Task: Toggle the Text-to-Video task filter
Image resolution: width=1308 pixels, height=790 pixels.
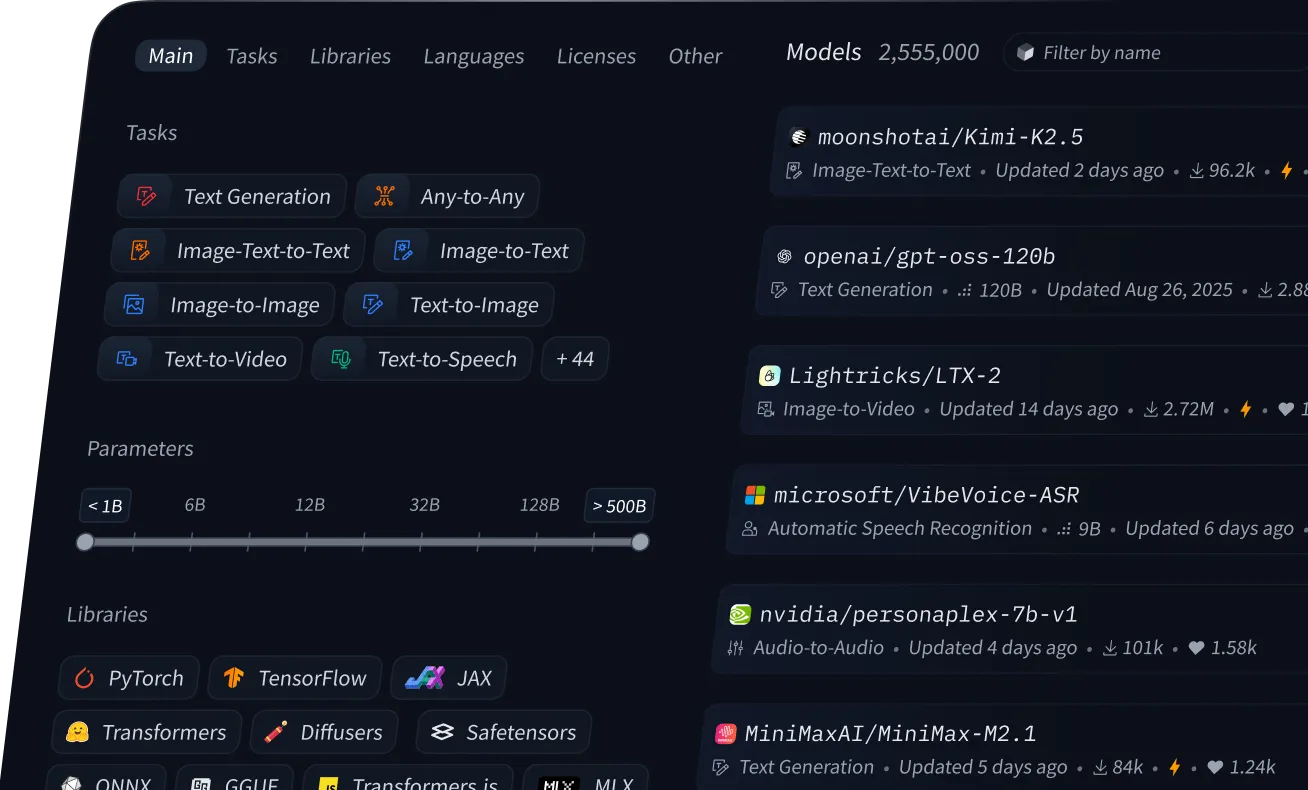Action: pyautogui.click(x=201, y=359)
